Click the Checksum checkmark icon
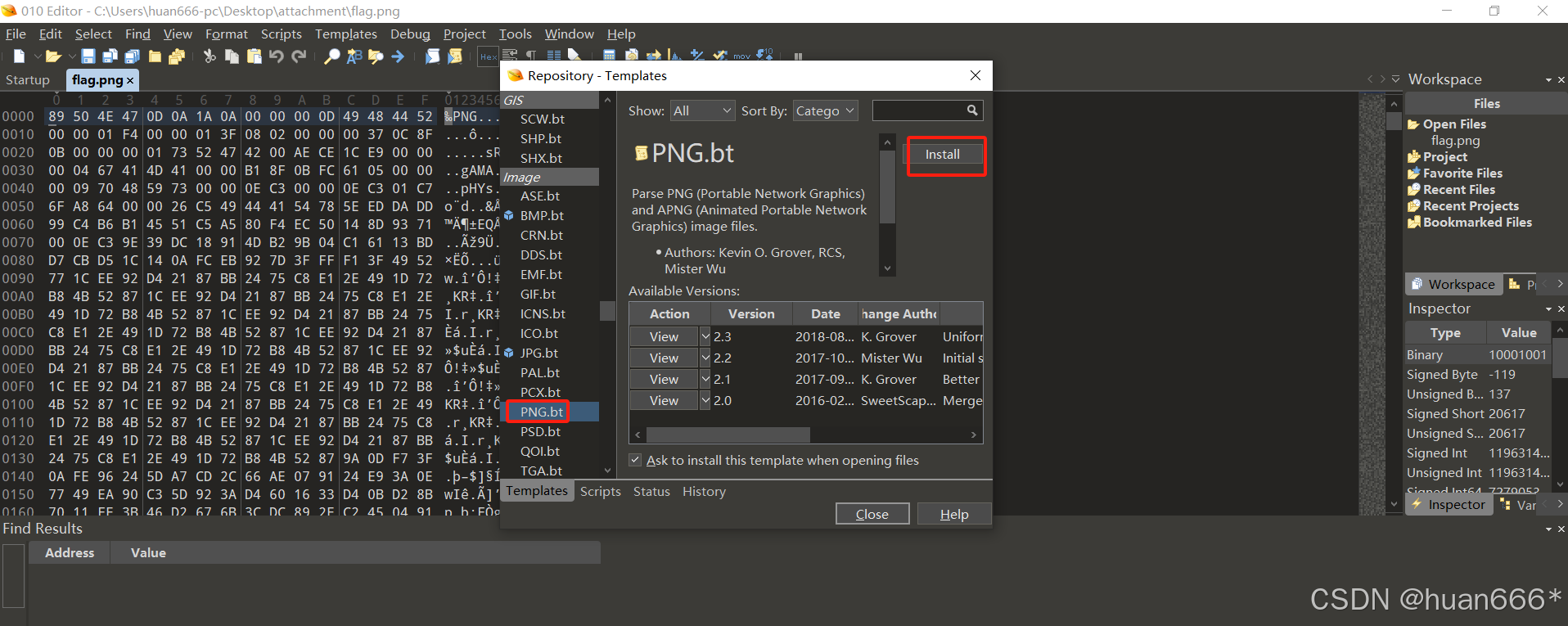The height and width of the screenshot is (626, 1568). [719, 56]
